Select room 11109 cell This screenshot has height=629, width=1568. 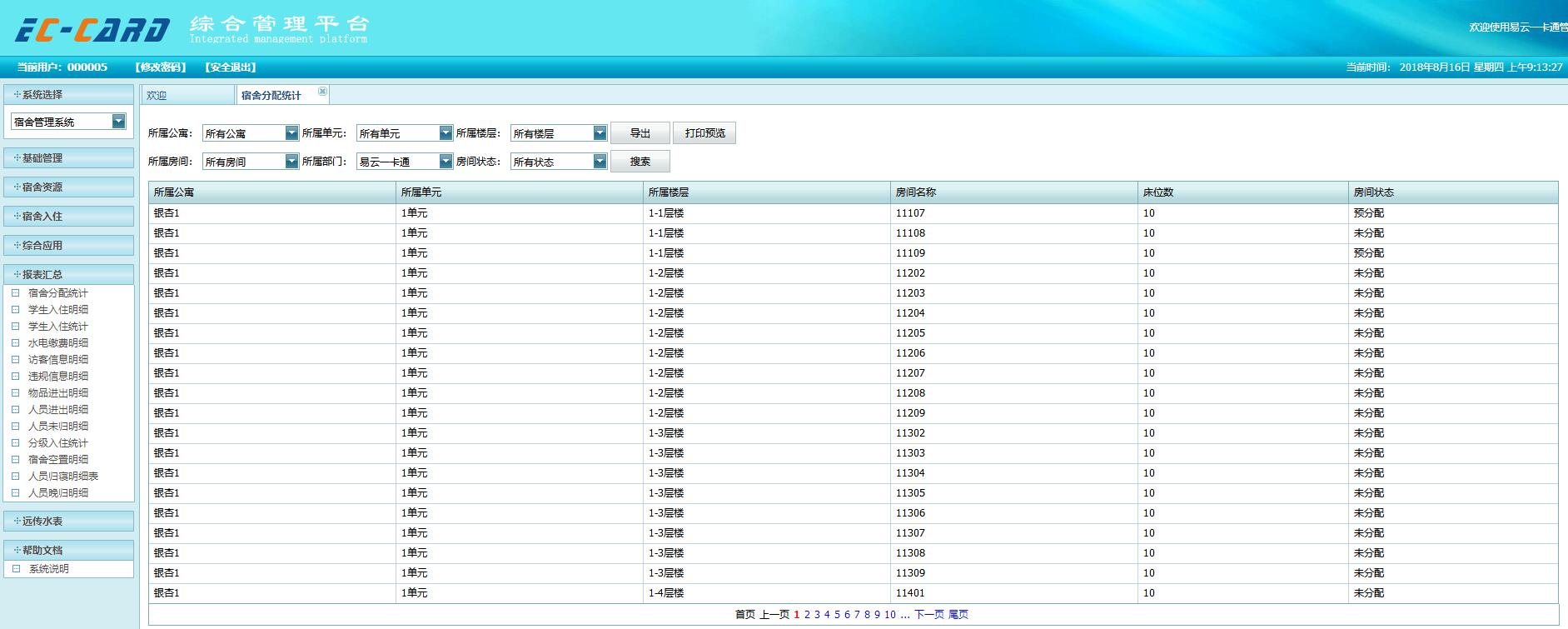(1014, 253)
